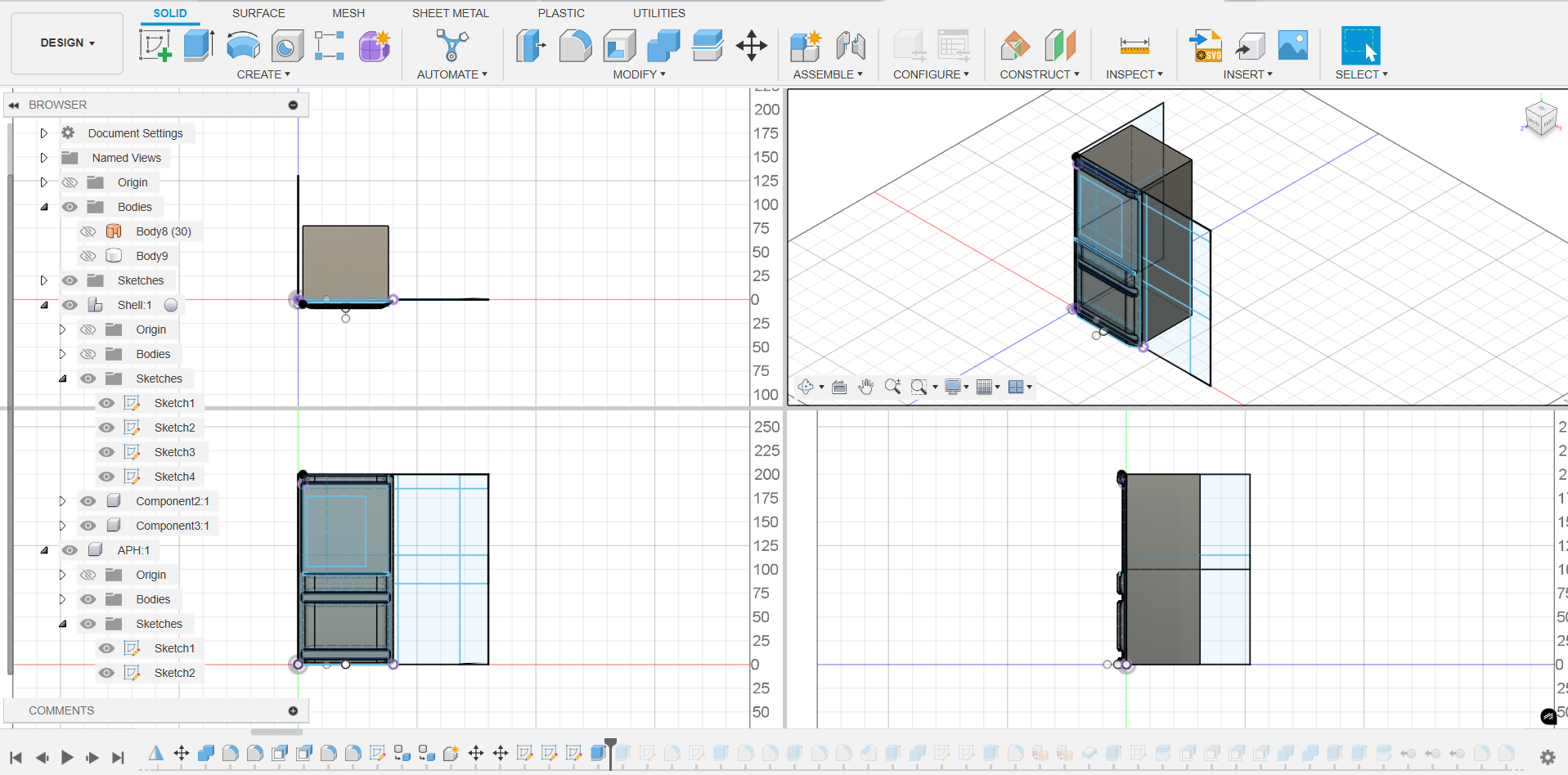Select the Create Form tool
This screenshot has height=775, width=1568.
(x=375, y=46)
